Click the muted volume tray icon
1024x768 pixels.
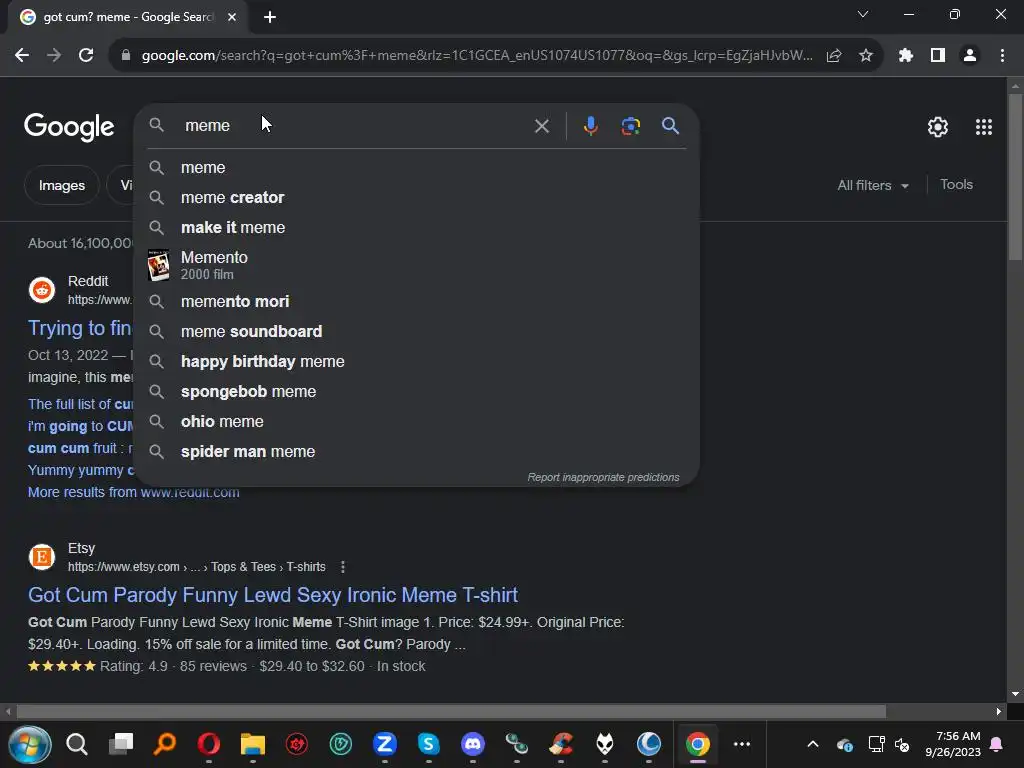pos(903,744)
